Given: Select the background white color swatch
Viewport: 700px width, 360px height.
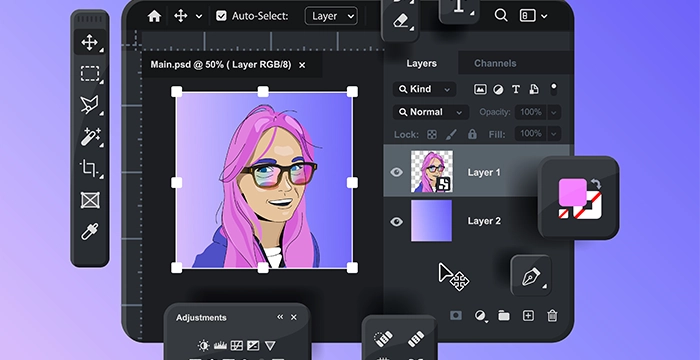Looking at the screenshot, I should pyautogui.click(x=594, y=211).
